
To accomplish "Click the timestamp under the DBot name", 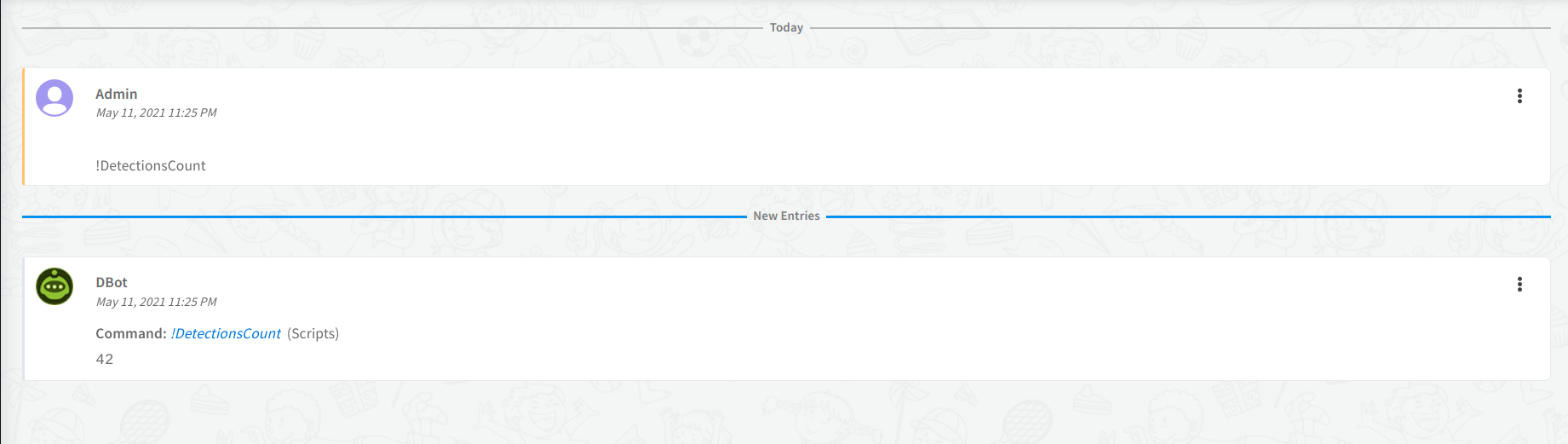I will [156, 303].
